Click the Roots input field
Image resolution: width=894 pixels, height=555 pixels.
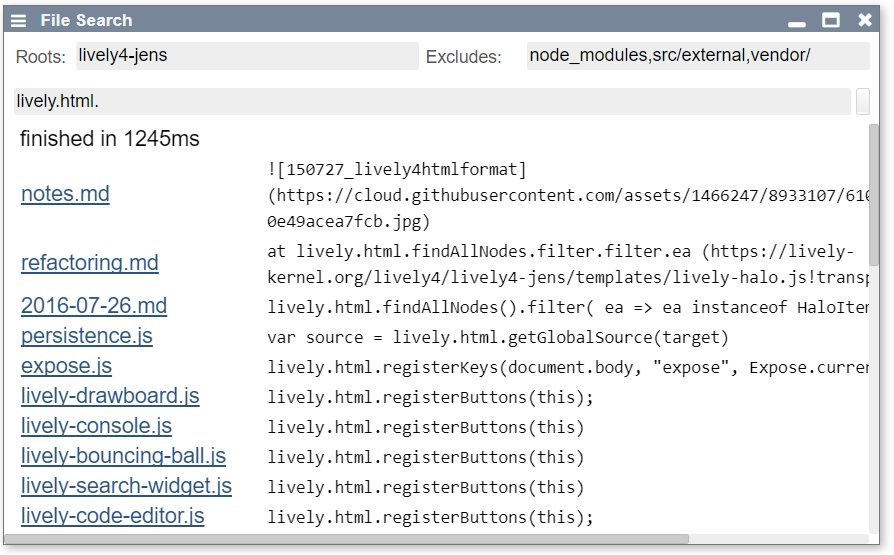[247, 56]
